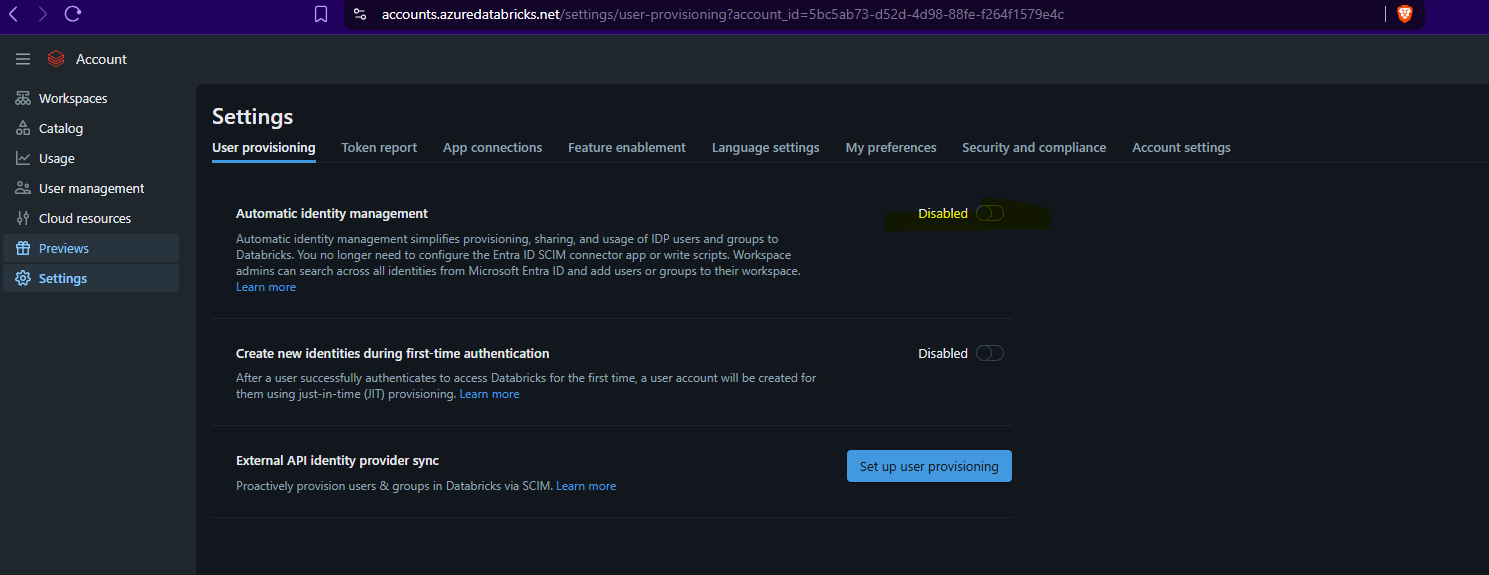
Task: Toggle Create new identities during first-time authentication
Action: coord(989,353)
